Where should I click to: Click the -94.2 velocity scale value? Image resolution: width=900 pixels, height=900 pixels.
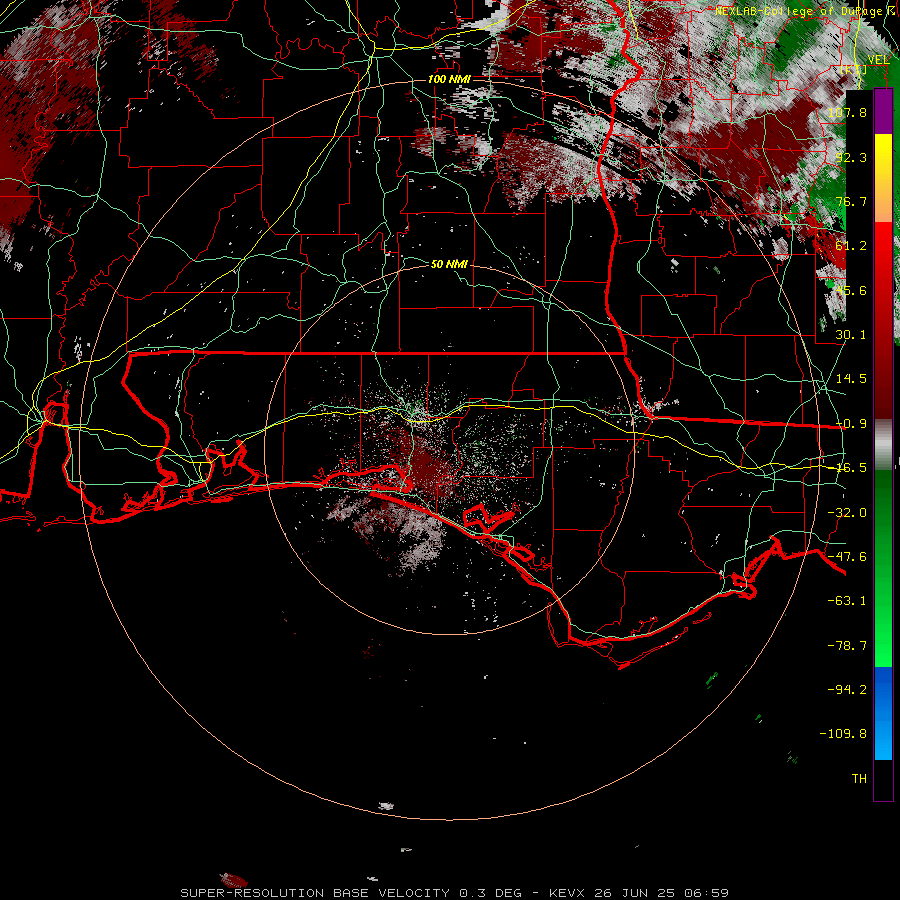point(847,690)
